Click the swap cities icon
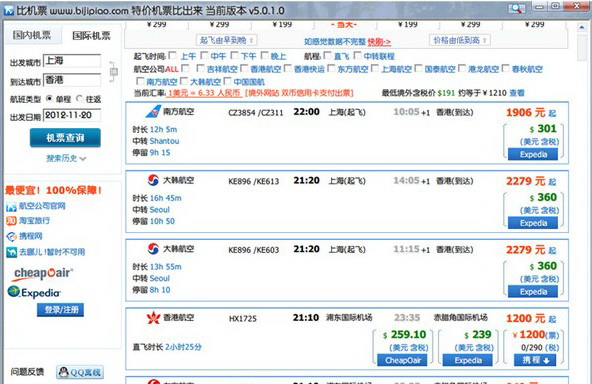Image resolution: width=592 pixels, height=384 pixels. coord(113,71)
